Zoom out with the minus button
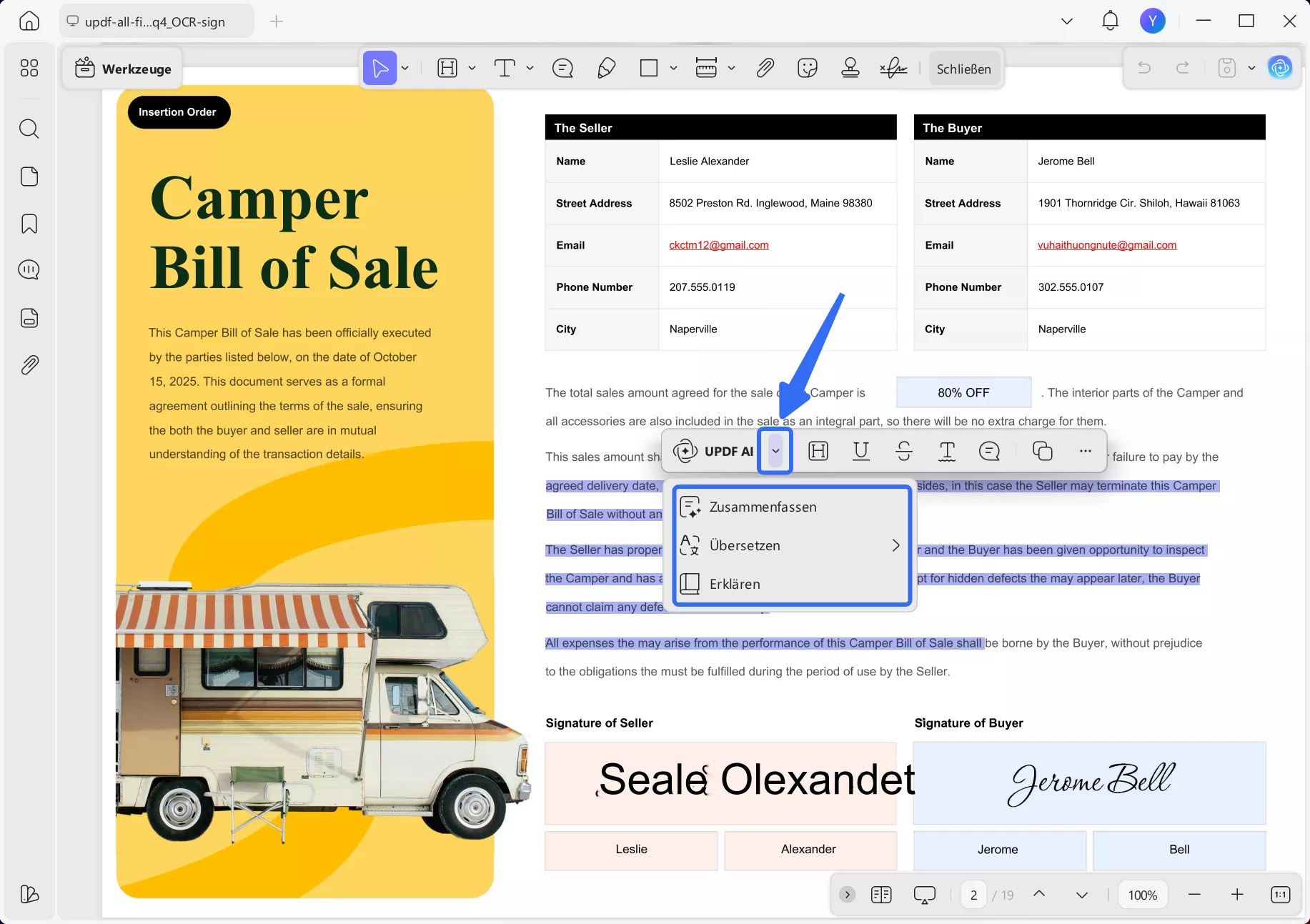Image resolution: width=1310 pixels, height=924 pixels. pyautogui.click(x=1194, y=894)
